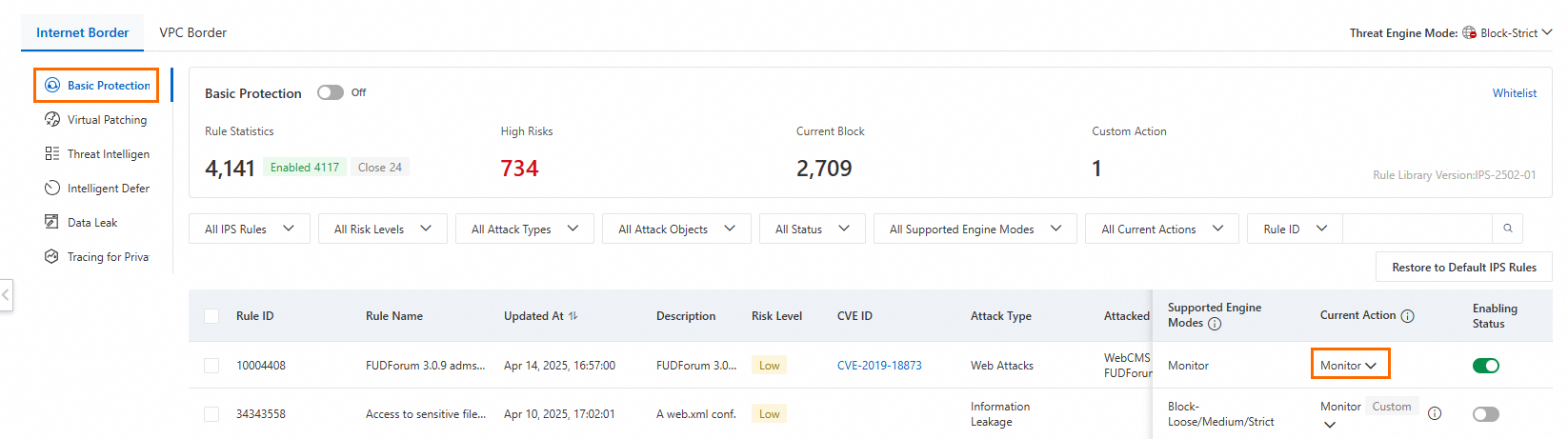
Task: Open Basic Protection sidebar icon
Action: (x=52, y=85)
